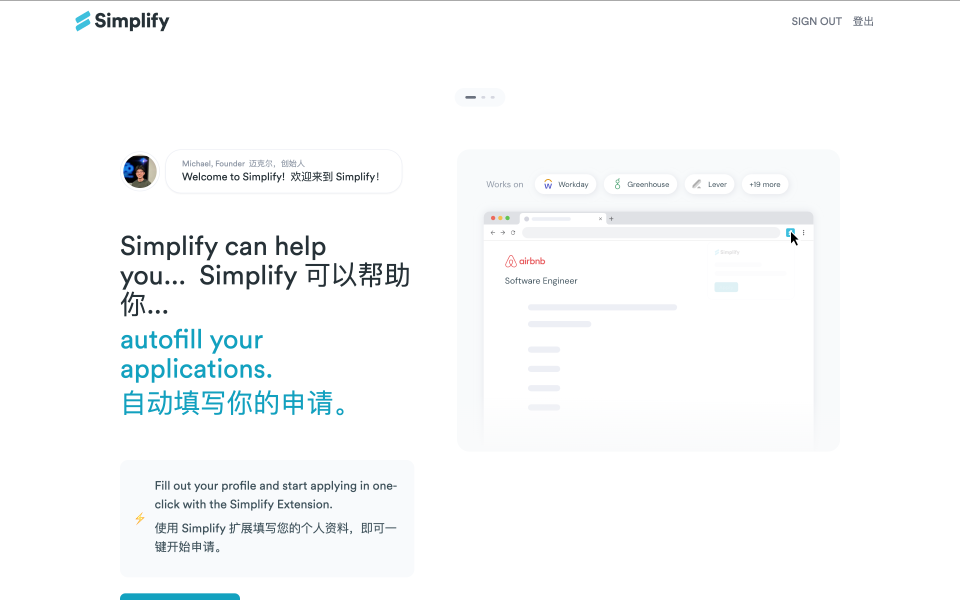Click the Greenhouse integration icon

pos(618,184)
